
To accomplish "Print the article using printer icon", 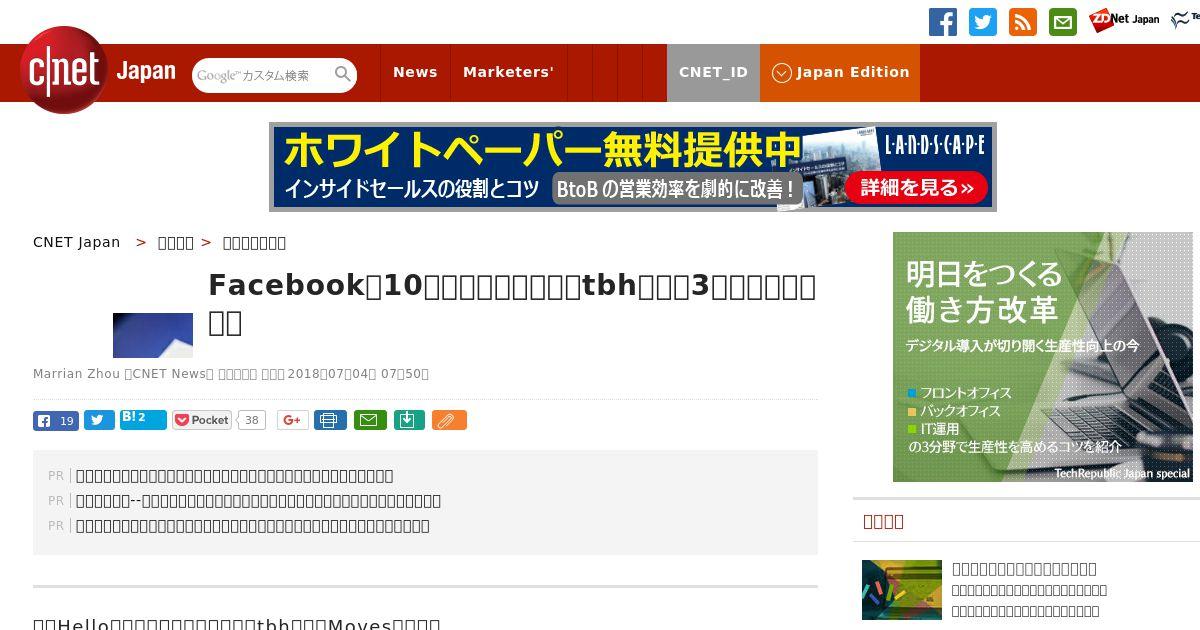I will tap(330, 420).
